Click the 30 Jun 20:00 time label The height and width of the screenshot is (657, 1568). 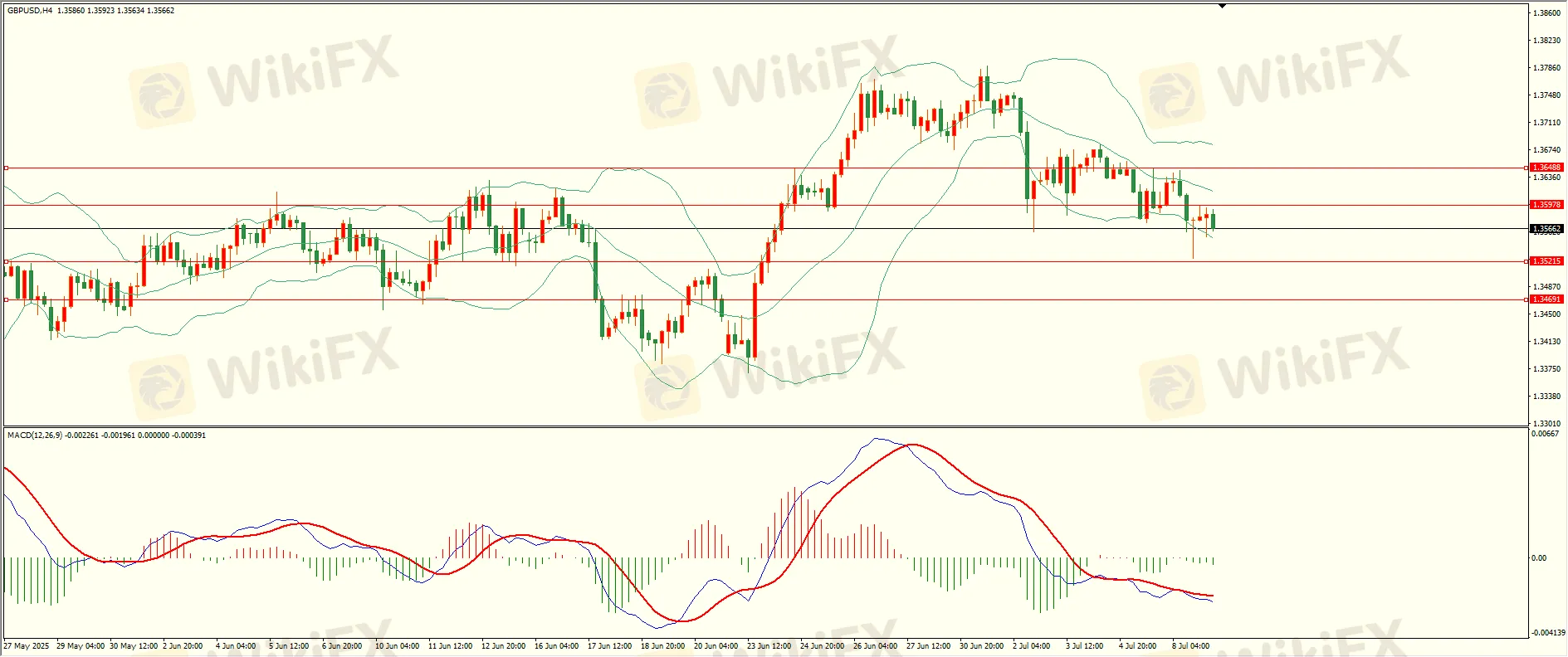pyautogui.click(x=982, y=646)
